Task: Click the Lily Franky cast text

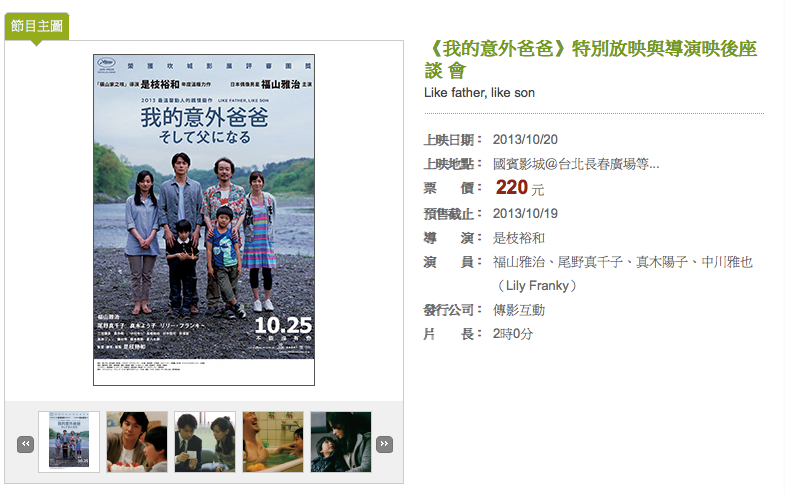Action: pyautogui.click(x=537, y=286)
